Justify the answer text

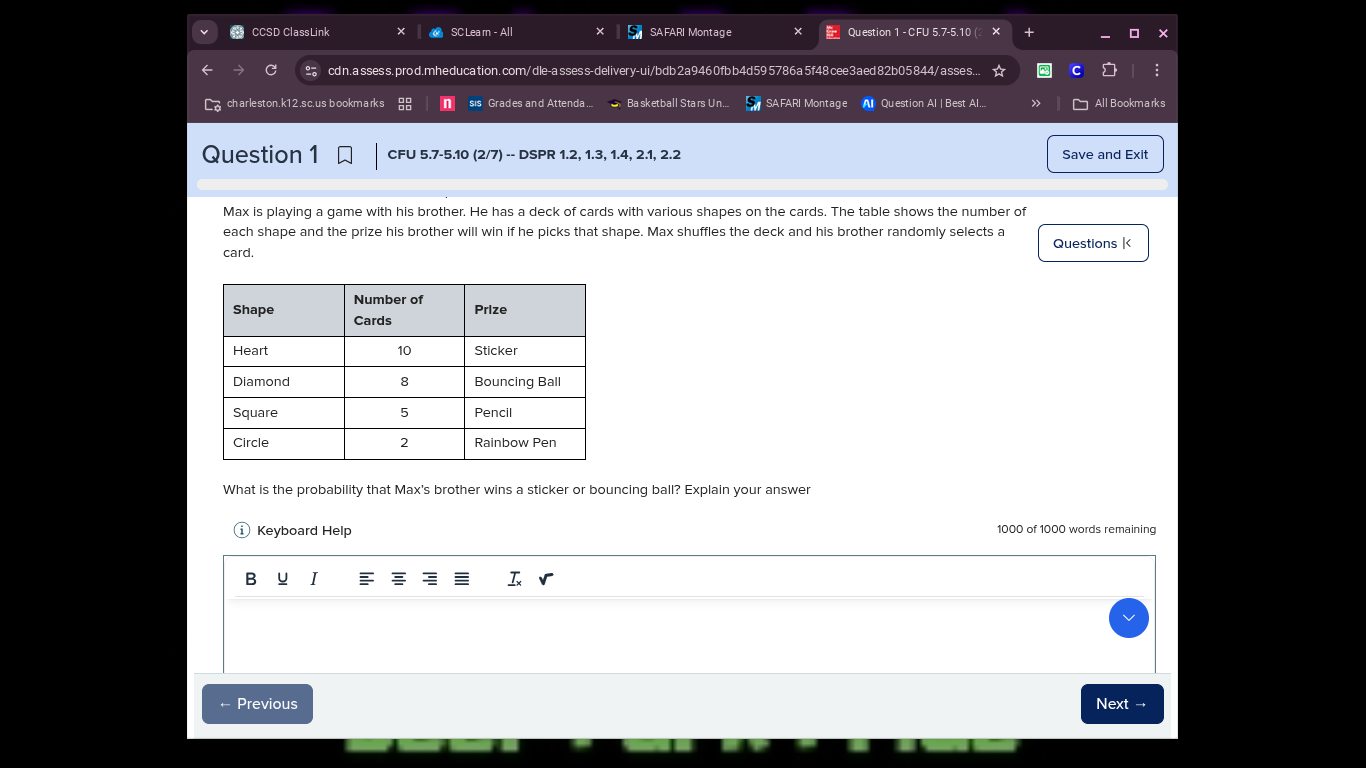click(462, 579)
